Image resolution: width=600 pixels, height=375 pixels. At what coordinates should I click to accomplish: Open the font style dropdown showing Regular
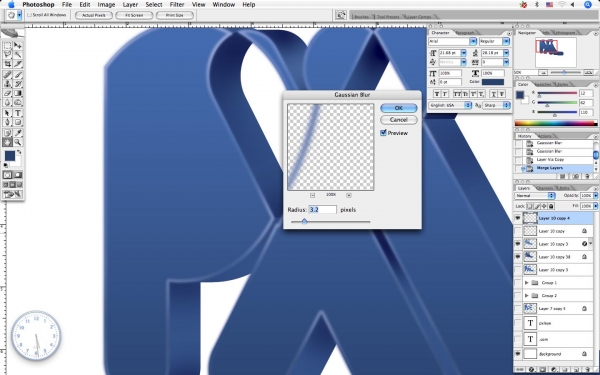[x=506, y=41]
